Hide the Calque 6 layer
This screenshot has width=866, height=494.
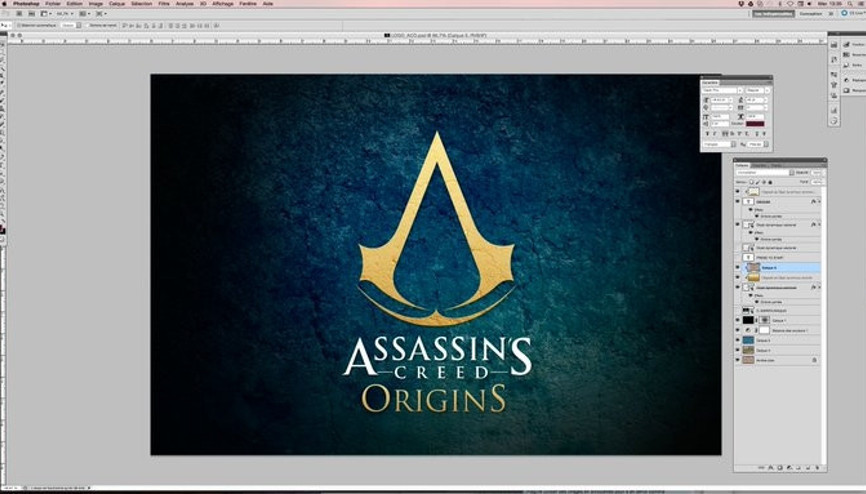point(737,267)
